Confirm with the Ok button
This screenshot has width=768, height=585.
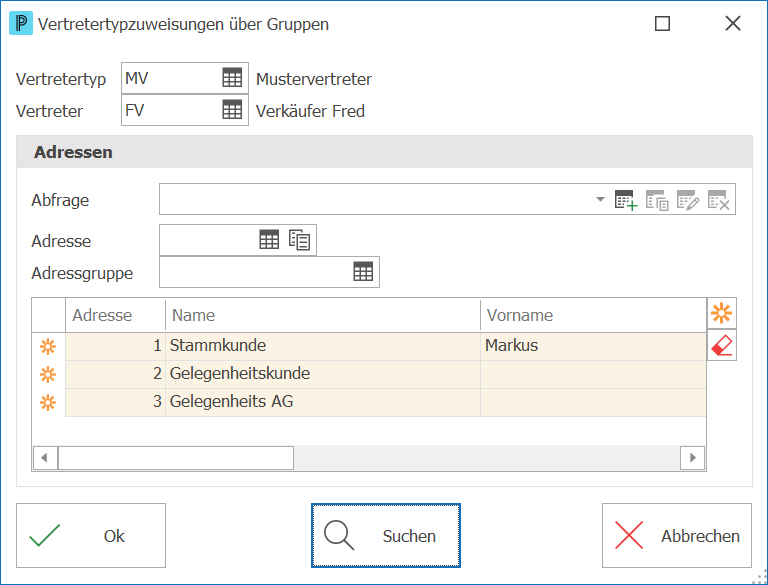coord(91,536)
